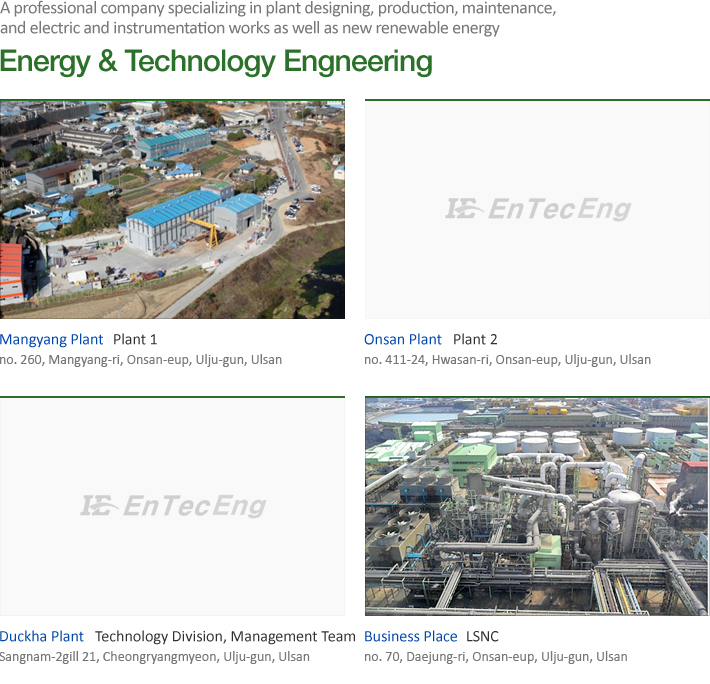Open the LSNC refinery piping photo
Viewport: 710px width, 684px height.
coord(537,506)
